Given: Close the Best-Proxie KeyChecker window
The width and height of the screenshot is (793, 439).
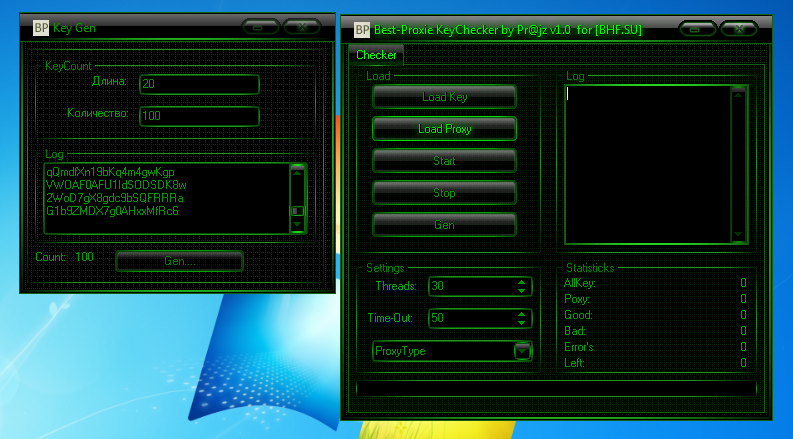Looking at the screenshot, I should point(738,29).
